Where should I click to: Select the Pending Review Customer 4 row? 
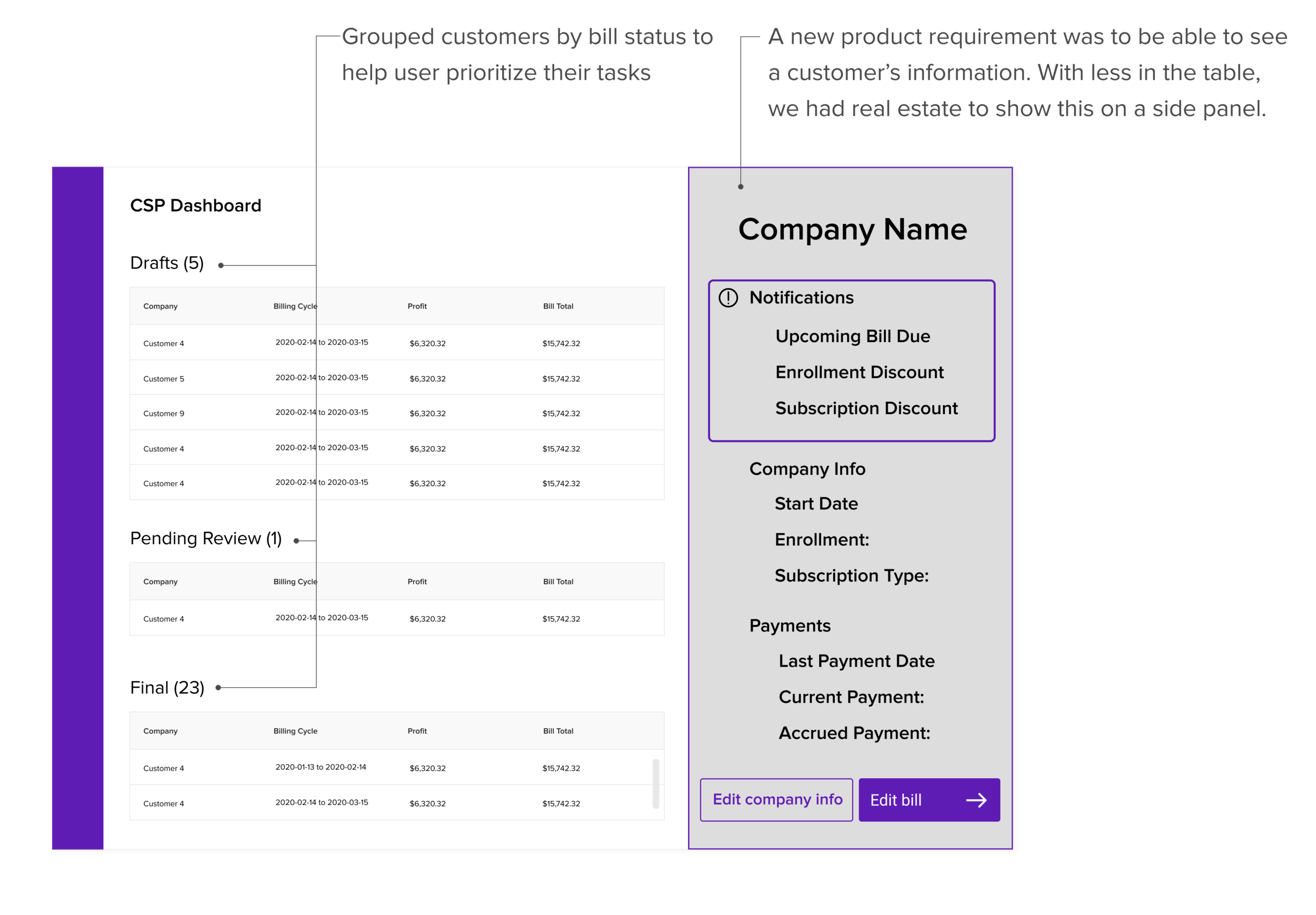point(163,619)
